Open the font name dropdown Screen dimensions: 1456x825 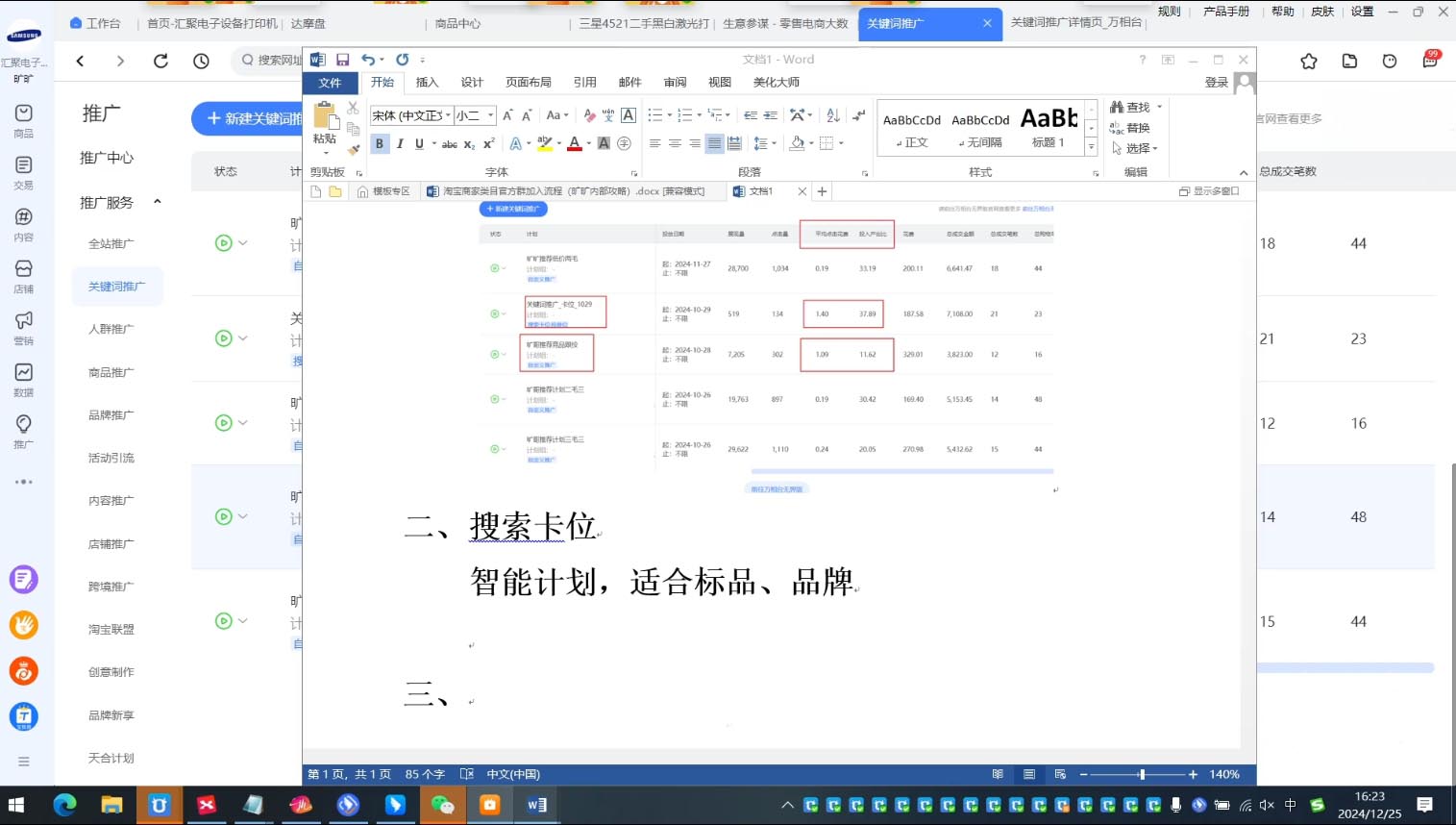pos(448,115)
